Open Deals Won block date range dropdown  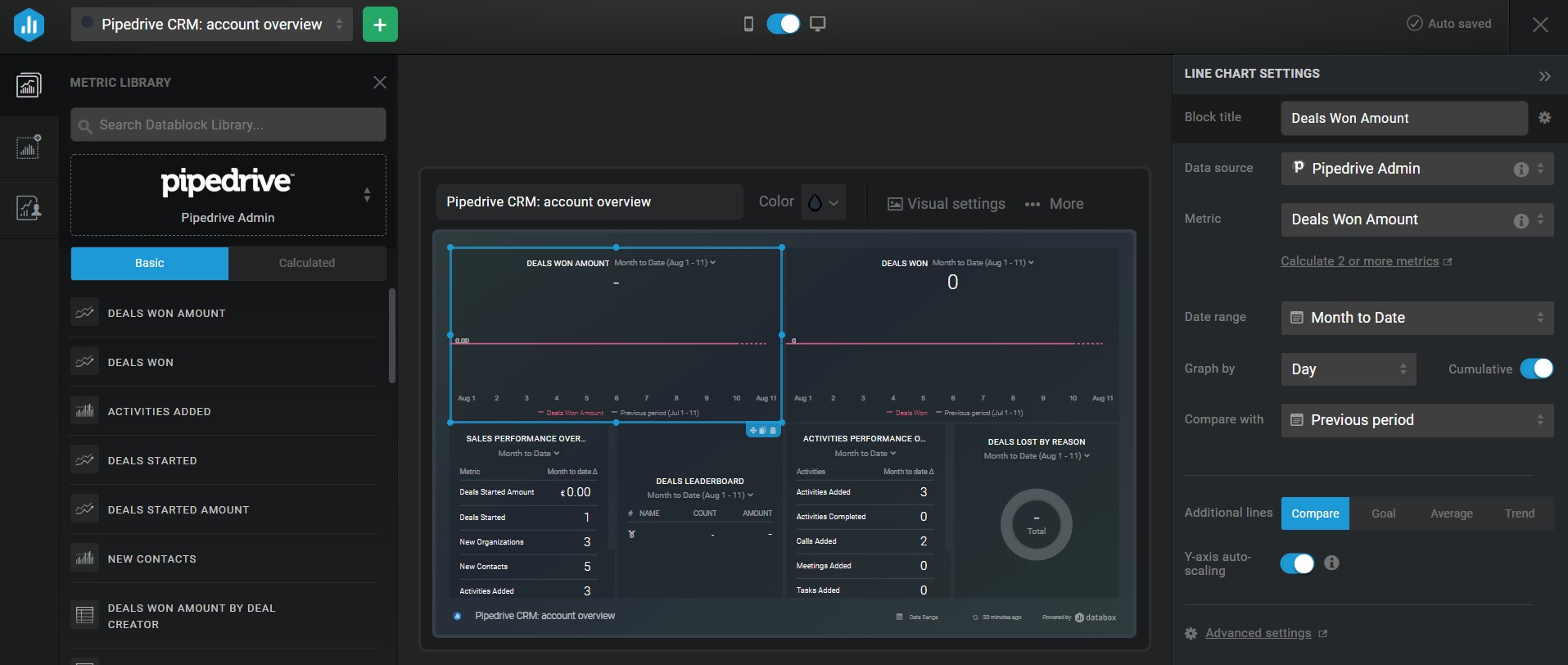(x=983, y=263)
